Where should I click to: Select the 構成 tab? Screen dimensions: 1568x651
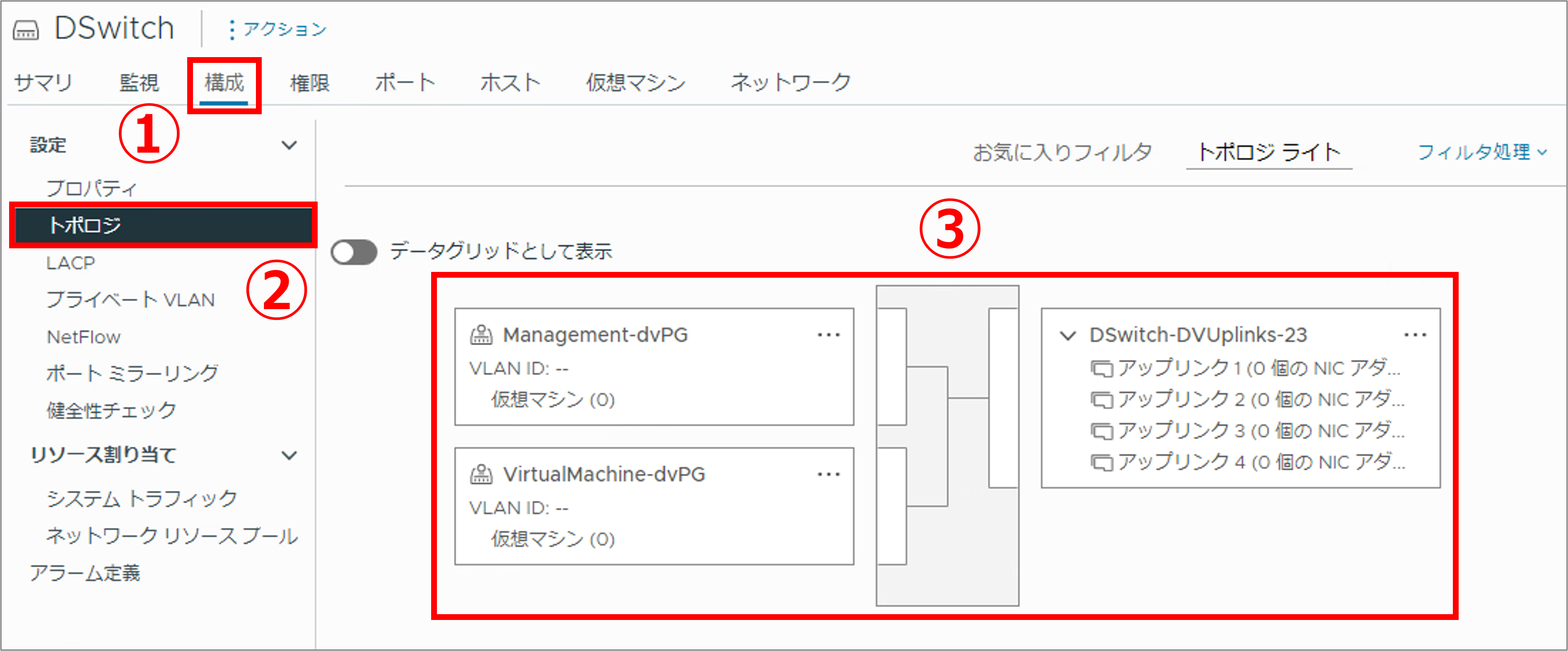(x=224, y=83)
